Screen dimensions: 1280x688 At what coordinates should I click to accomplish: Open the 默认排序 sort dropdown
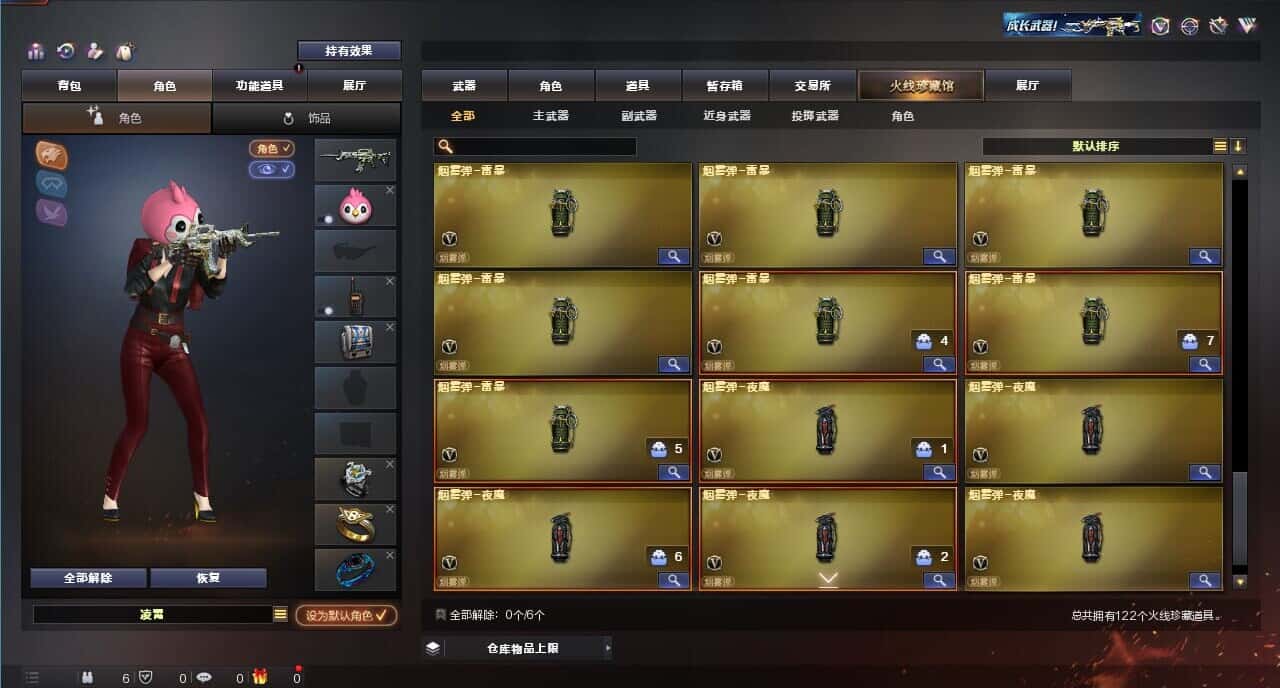pyautogui.click(x=1096, y=146)
